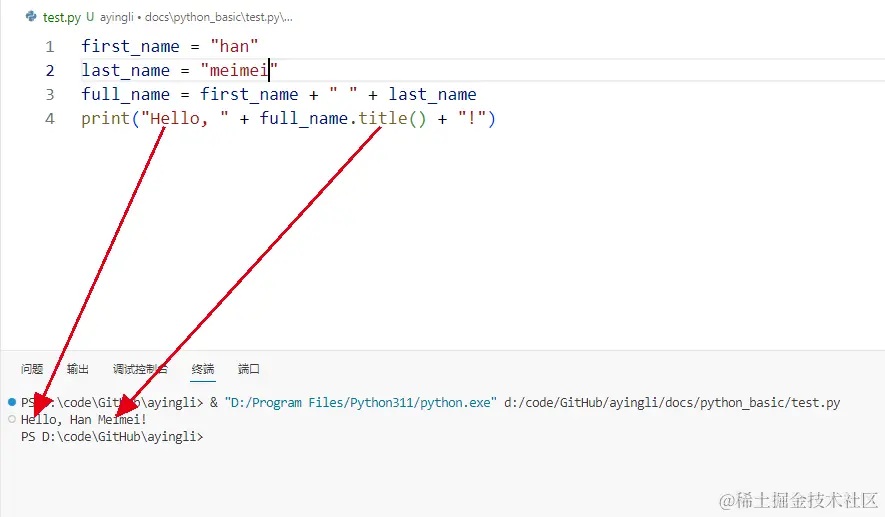Click the "Hello, " string on line 4

pyautogui.click(x=185, y=119)
